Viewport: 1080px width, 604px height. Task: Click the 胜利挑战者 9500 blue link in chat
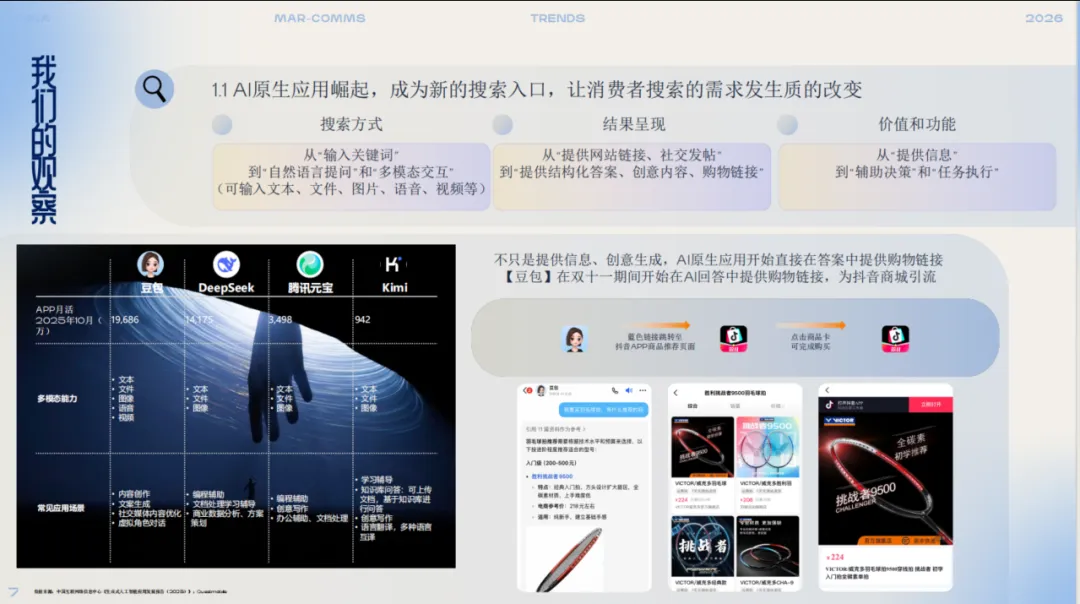coord(552,477)
